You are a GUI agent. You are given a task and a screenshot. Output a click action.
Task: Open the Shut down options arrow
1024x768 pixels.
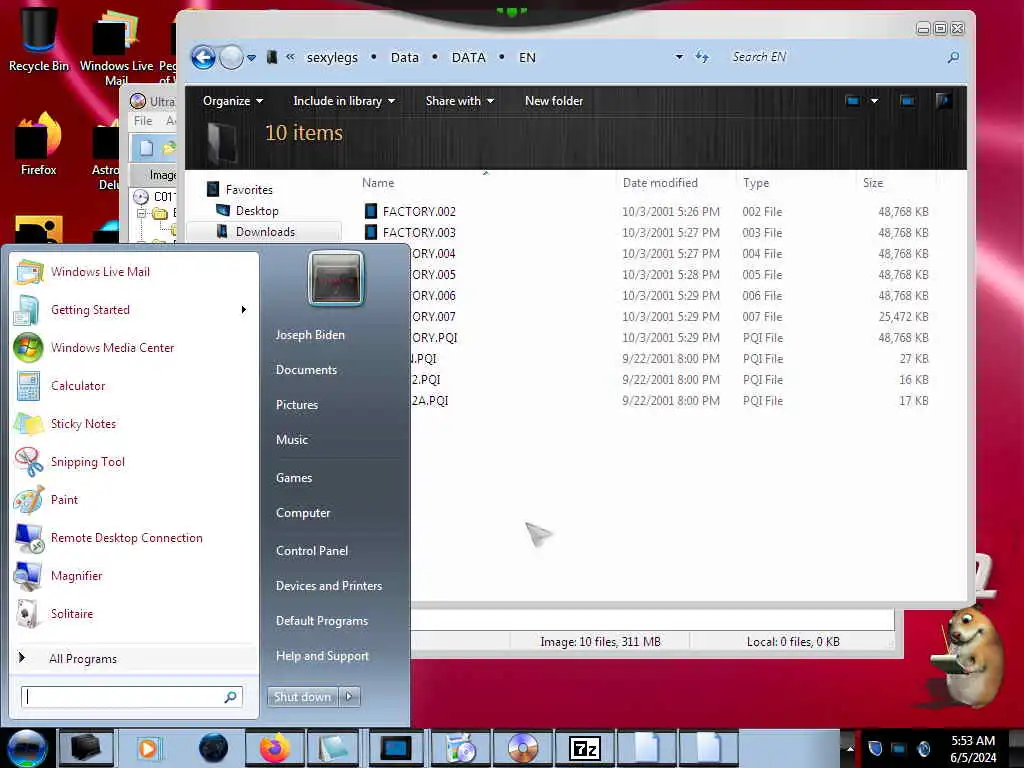(349, 697)
